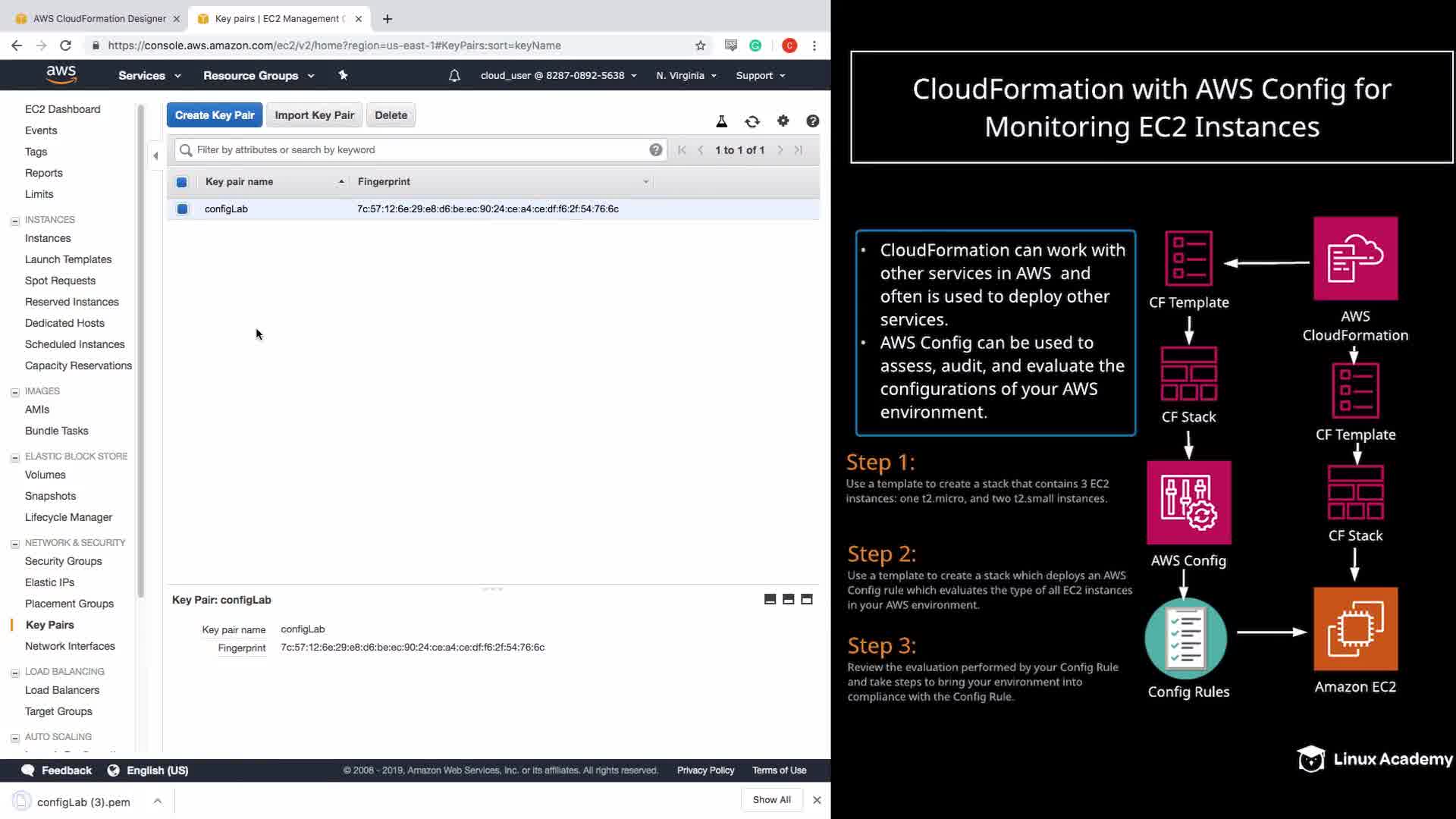Toggle the select-all key pairs checkbox
The height and width of the screenshot is (819, 1456).
[x=181, y=182]
